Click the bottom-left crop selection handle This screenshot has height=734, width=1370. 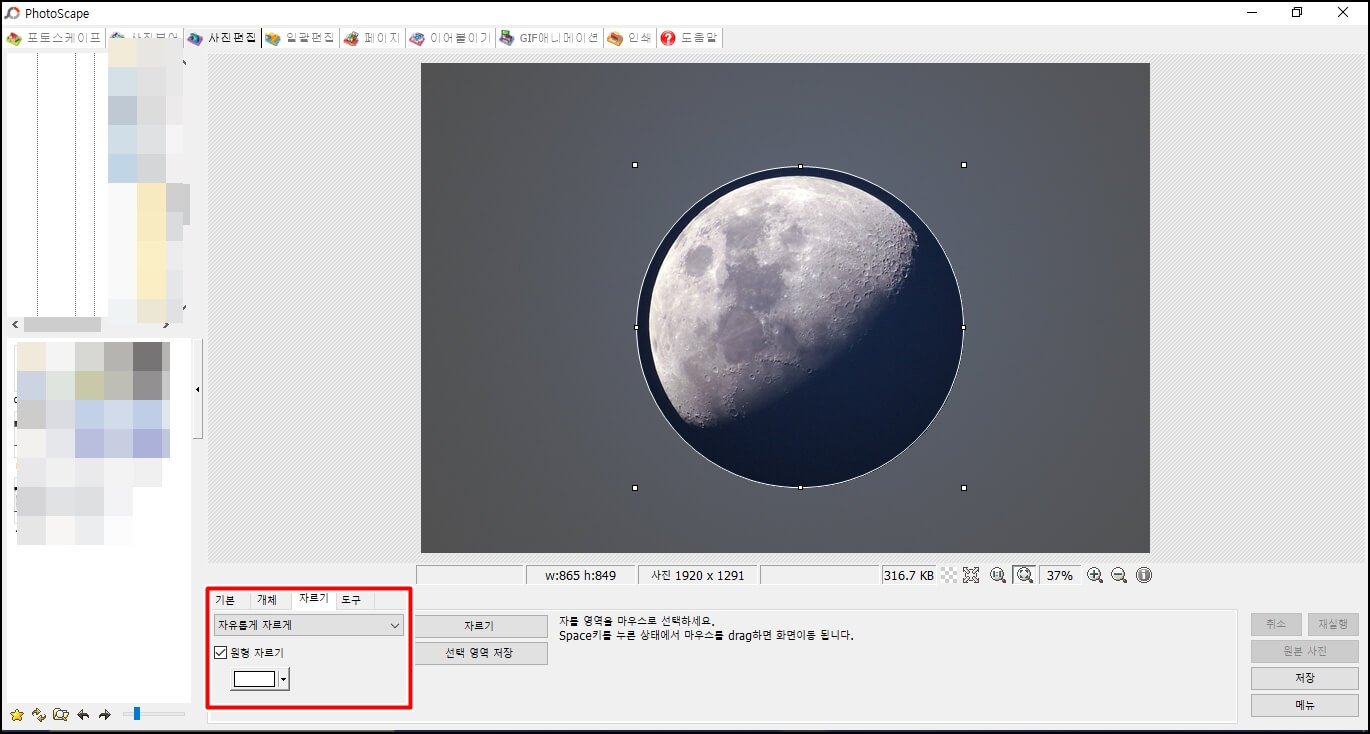tap(635, 488)
